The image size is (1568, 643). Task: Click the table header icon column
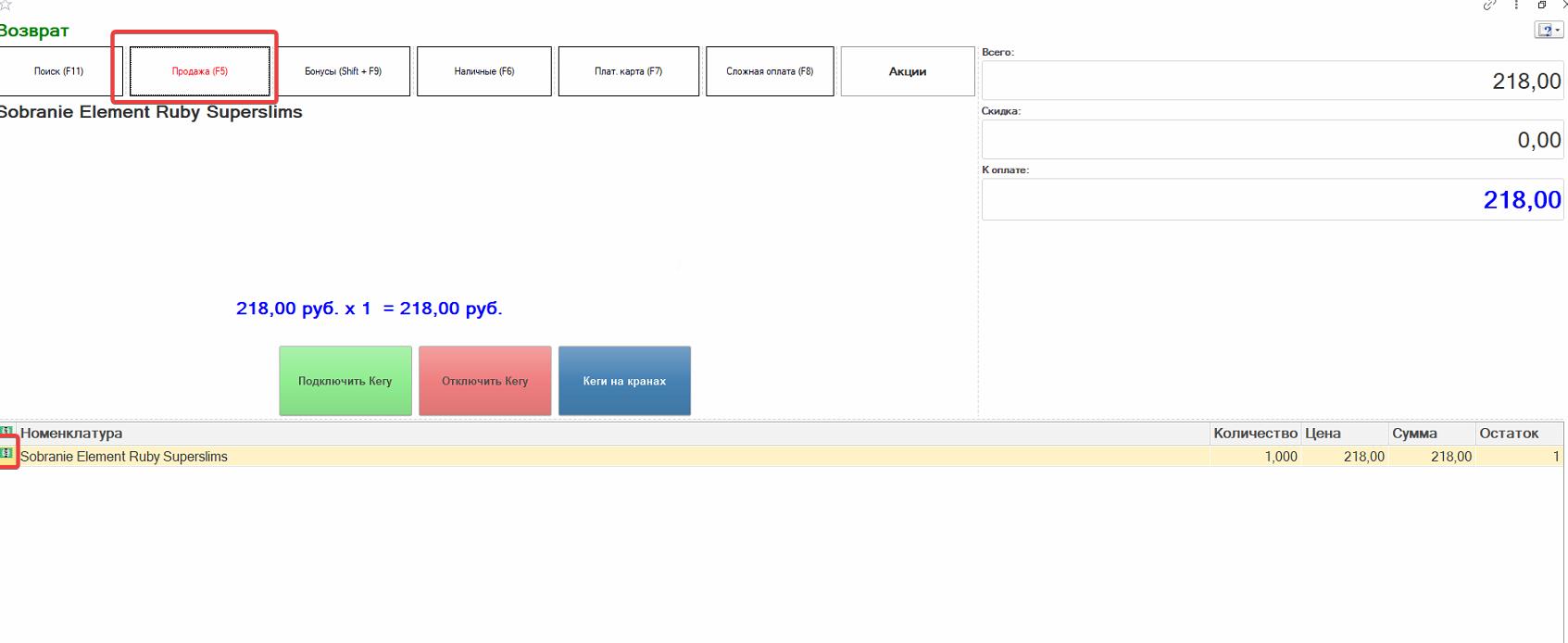tap(6, 431)
